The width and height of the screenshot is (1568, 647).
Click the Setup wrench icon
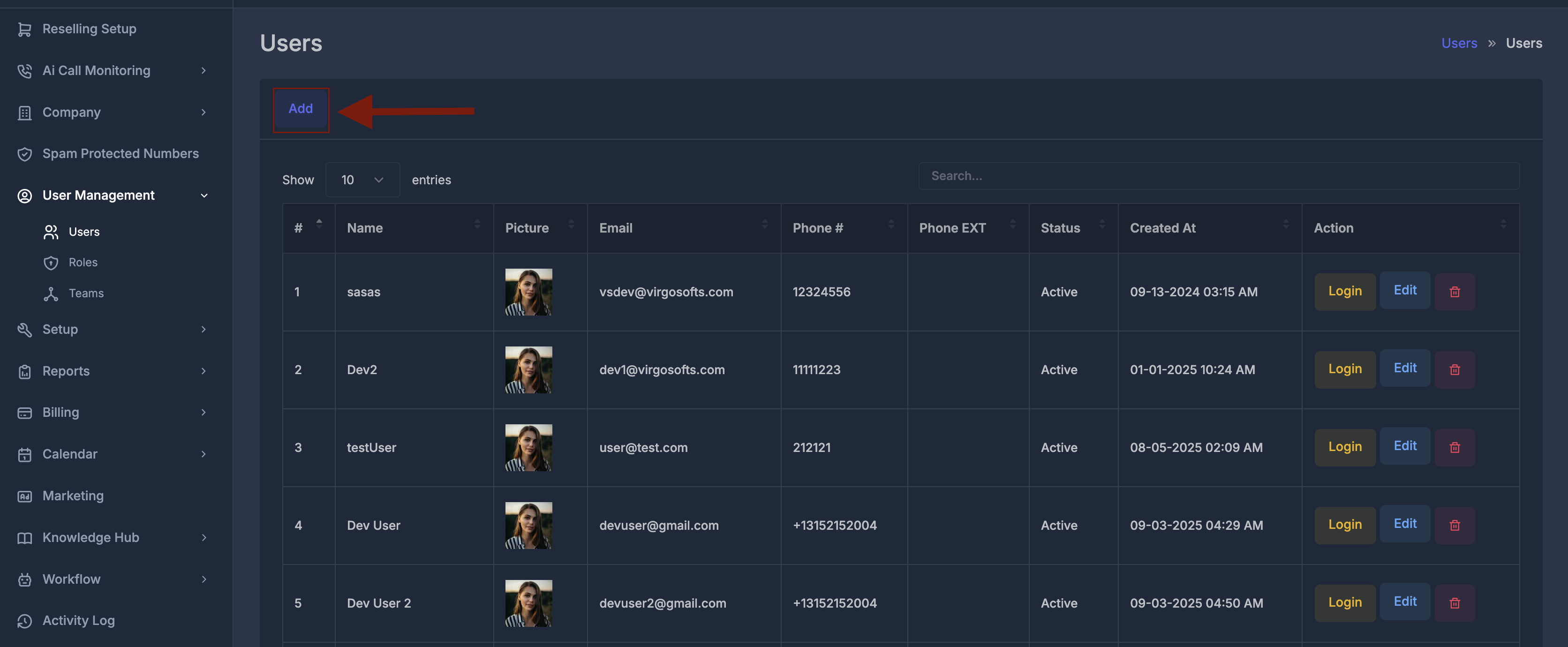coord(24,329)
